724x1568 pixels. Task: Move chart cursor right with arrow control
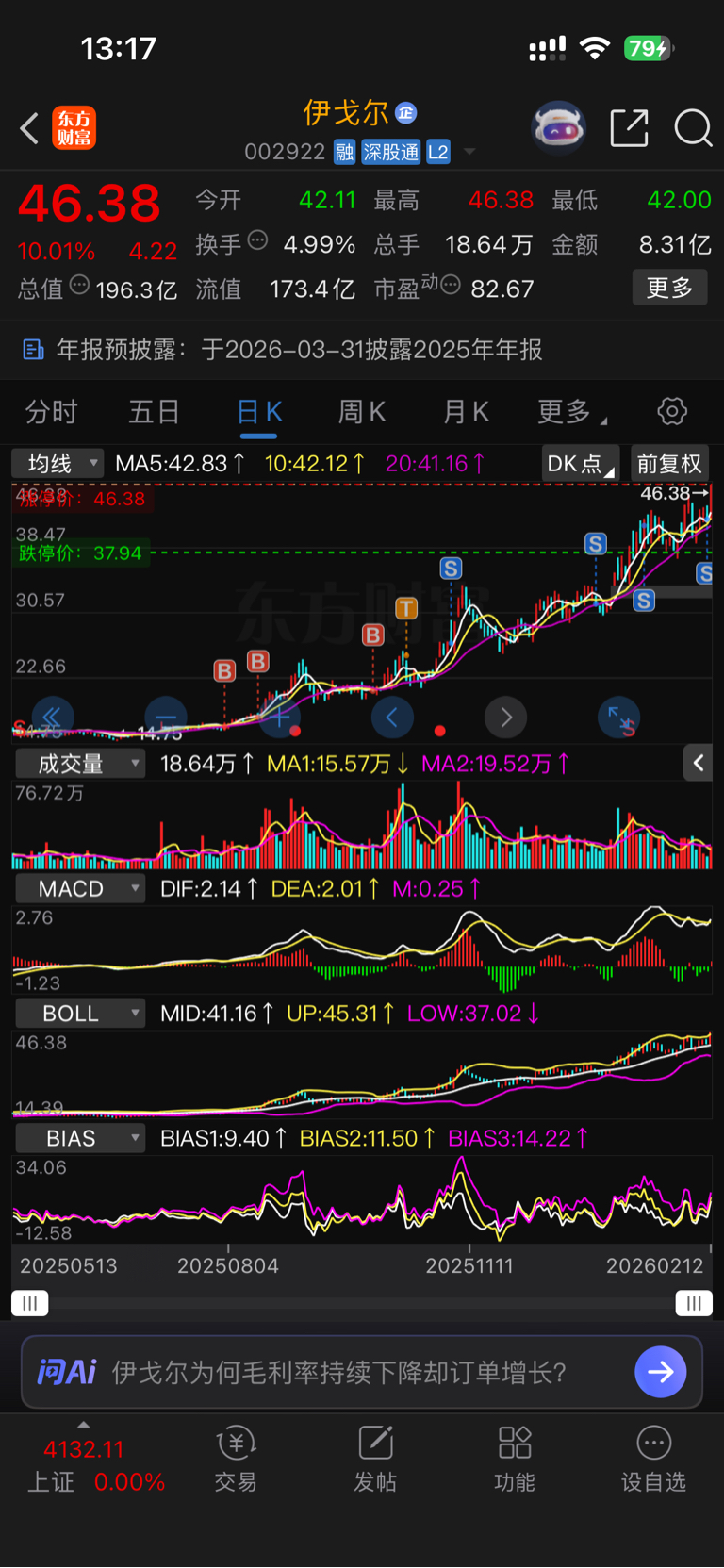click(x=506, y=718)
